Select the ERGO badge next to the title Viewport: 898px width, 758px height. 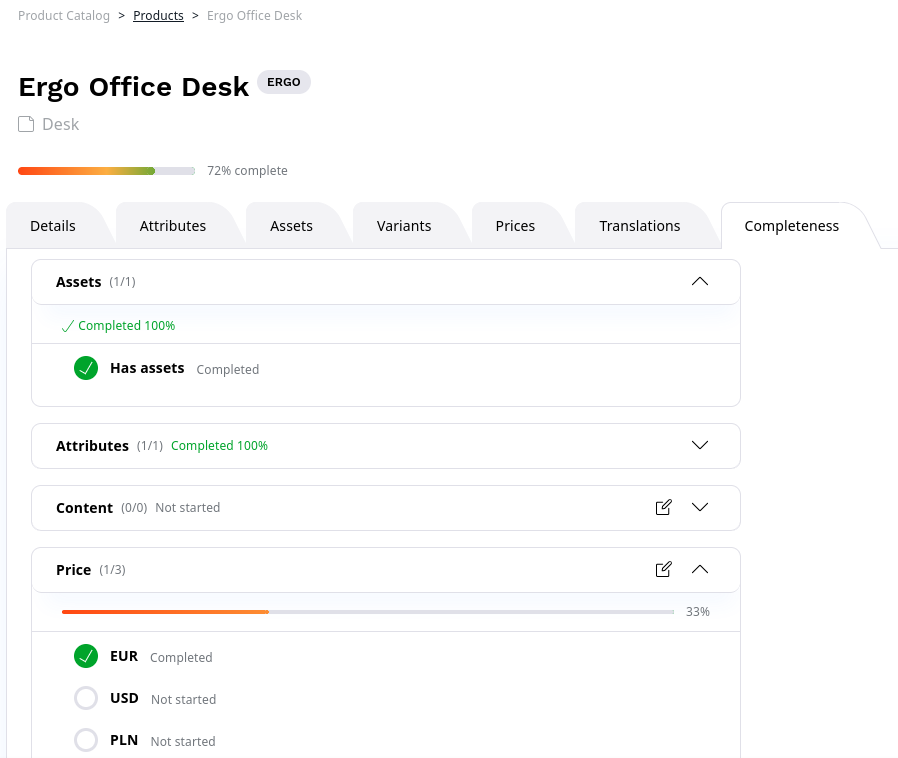[283, 82]
